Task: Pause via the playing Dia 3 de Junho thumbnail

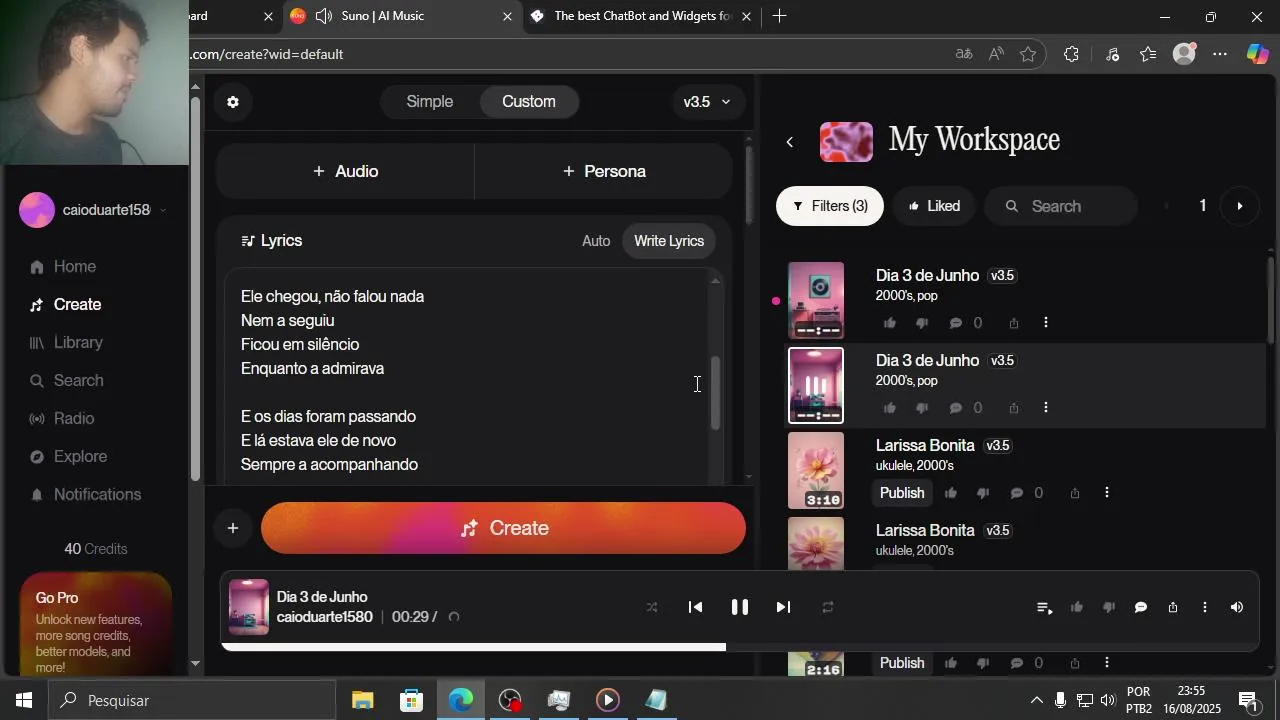Action: point(816,385)
